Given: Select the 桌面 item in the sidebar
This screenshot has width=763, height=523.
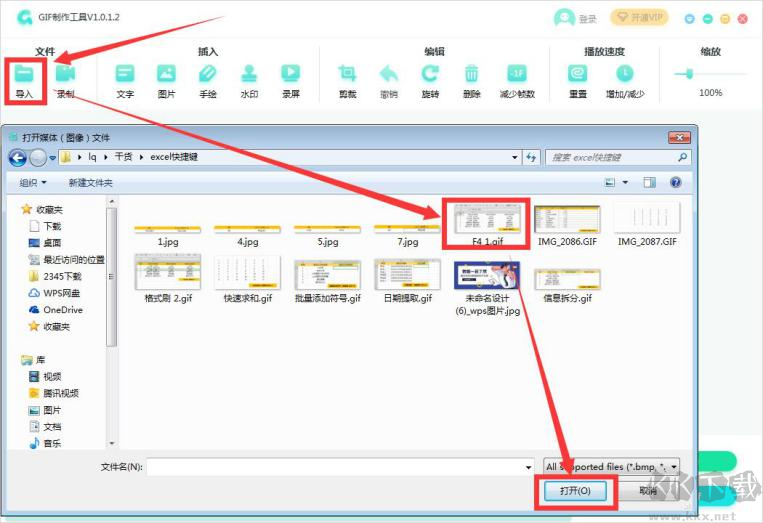Looking at the screenshot, I should (51, 243).
